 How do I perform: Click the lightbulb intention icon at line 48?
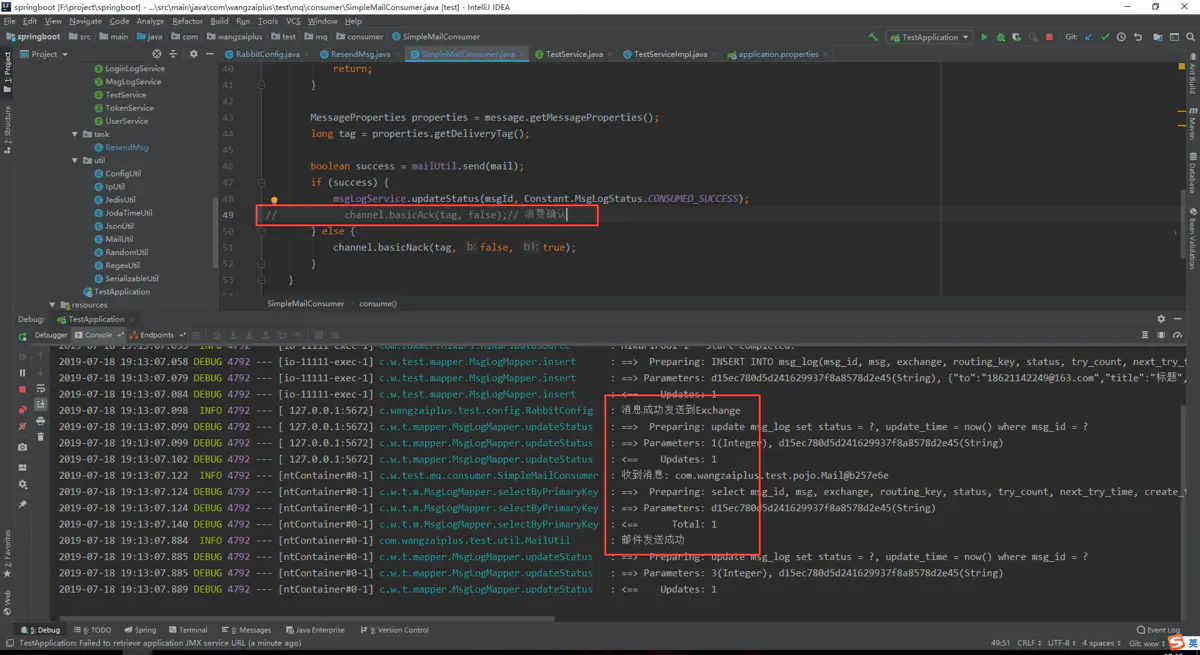[274, 201]
